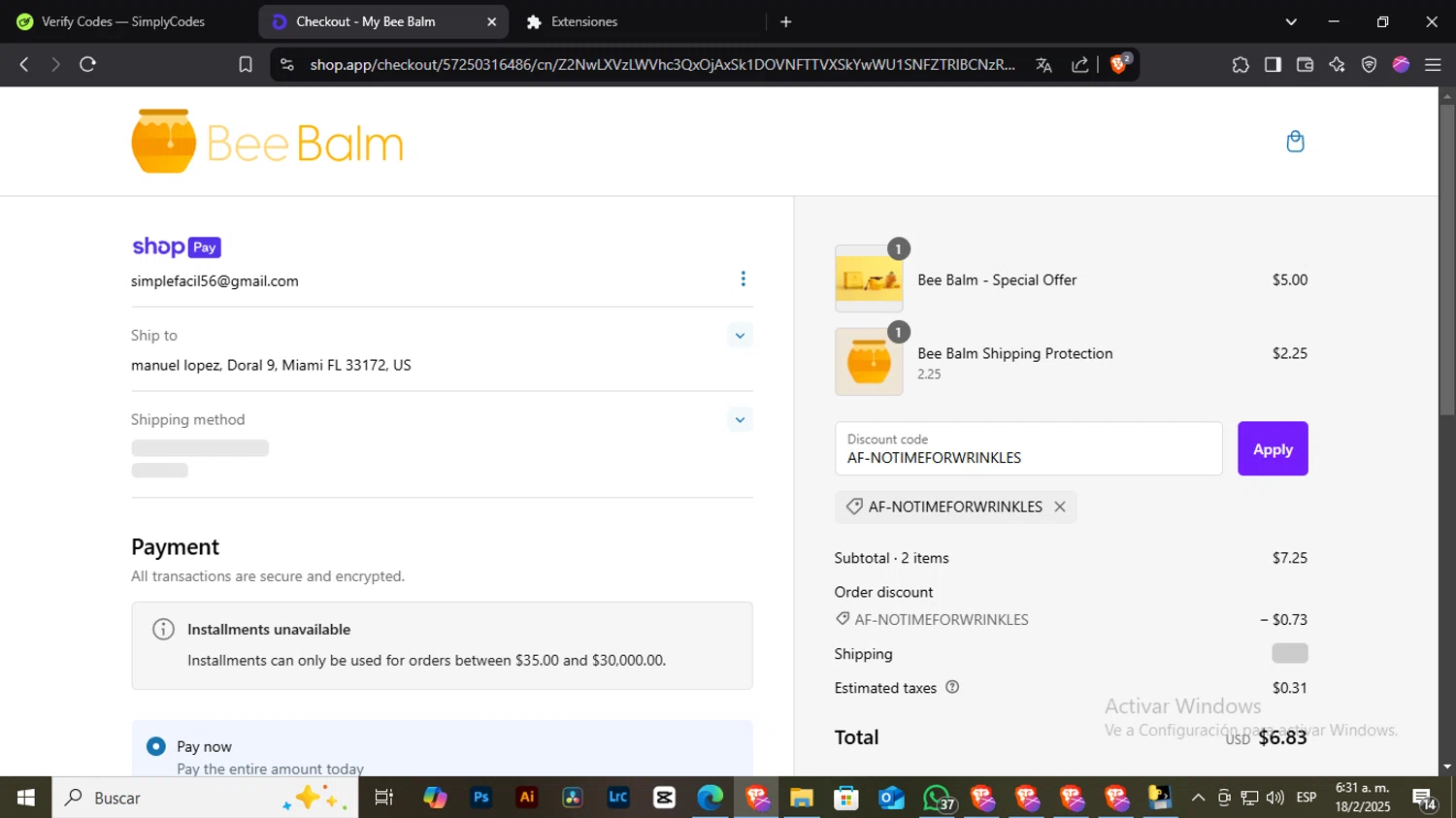Close the Checkout - My Bee Balm tab
Viewport: 1456px width, 818px height.
point(492,21)
